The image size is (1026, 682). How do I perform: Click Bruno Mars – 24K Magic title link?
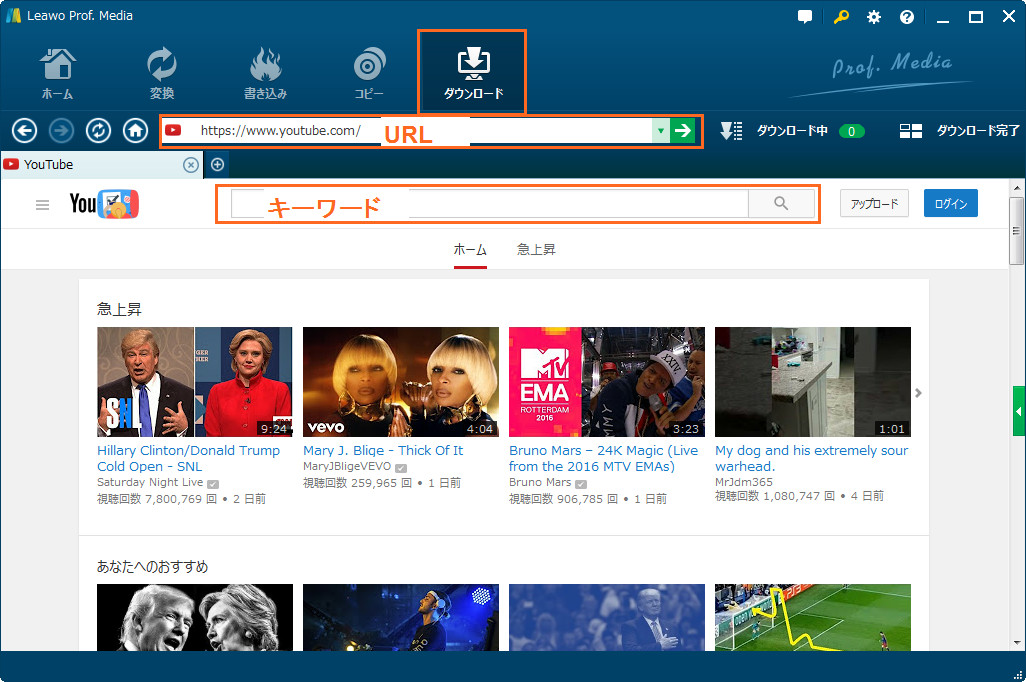tap(603, 458)
